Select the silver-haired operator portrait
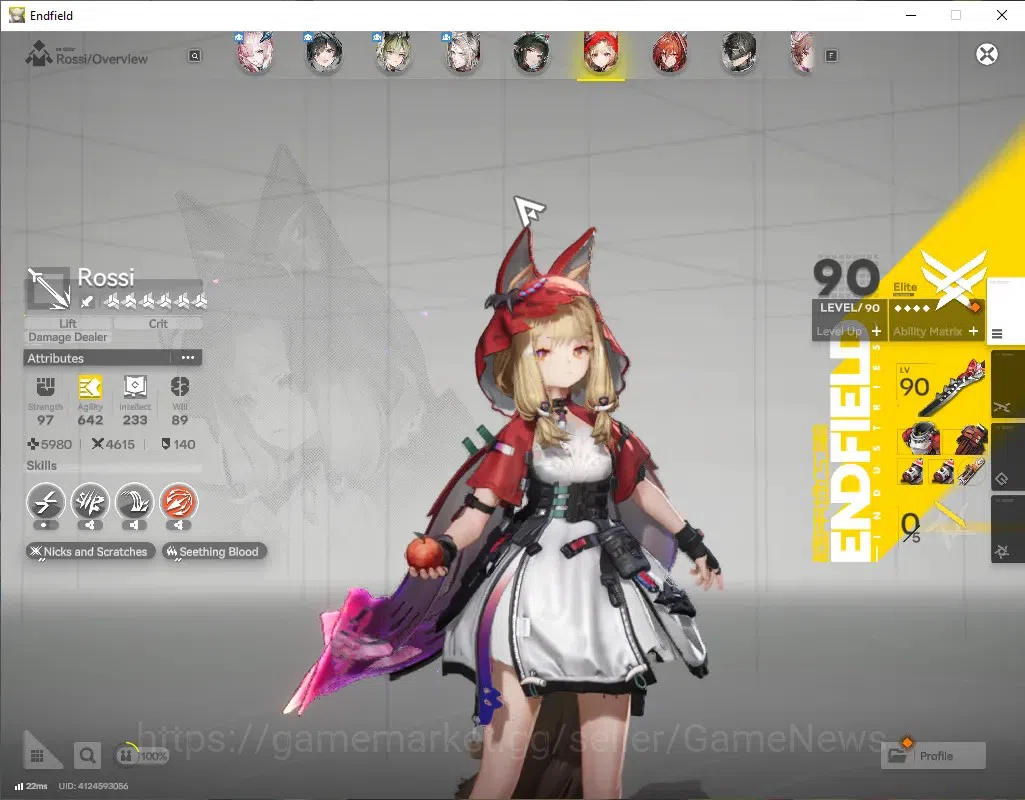The height and width of the screenshot is (800, 1025). (463, 52)
